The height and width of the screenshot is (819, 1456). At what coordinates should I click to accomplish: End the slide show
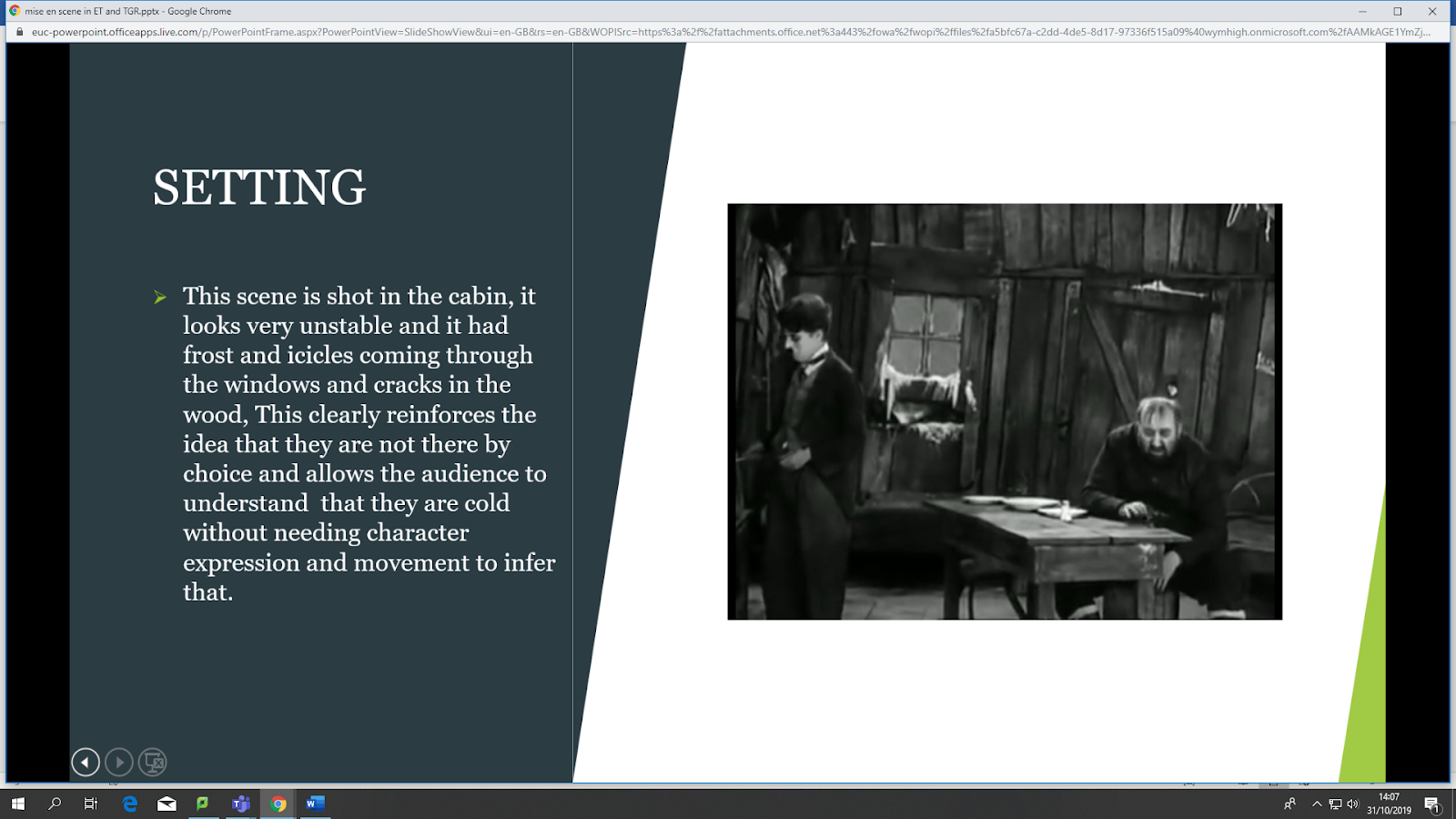point(153,762)
